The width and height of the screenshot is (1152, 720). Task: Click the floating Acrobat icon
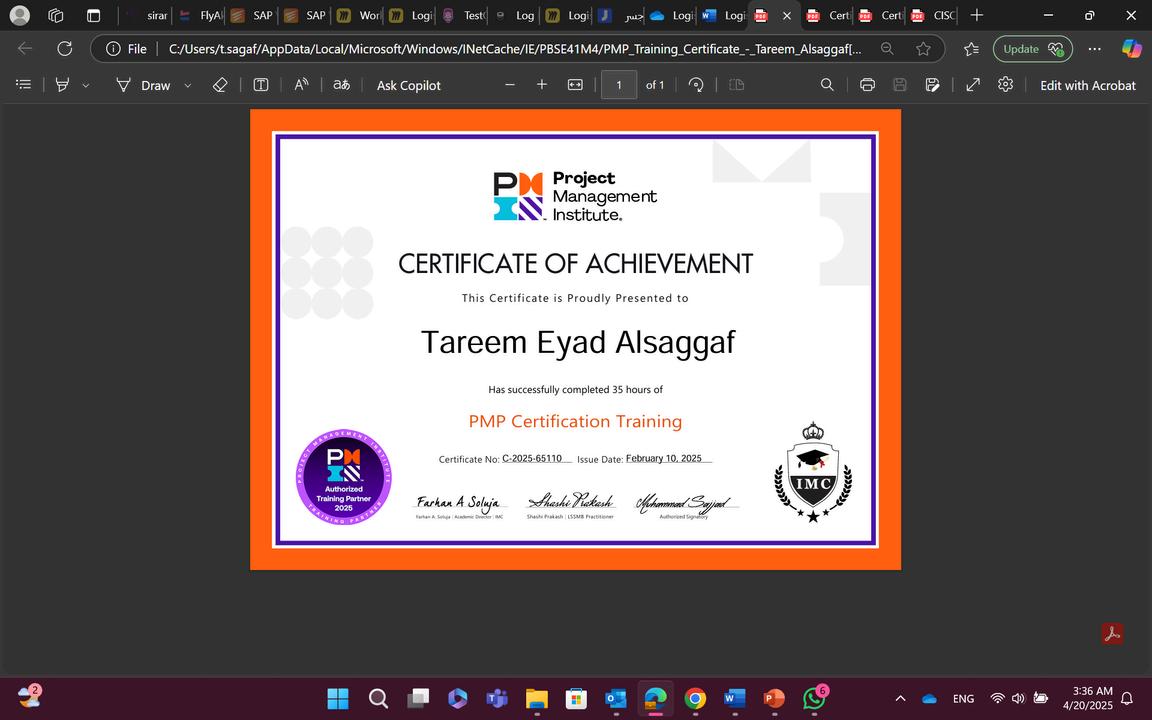click(x=1112, y=633)
